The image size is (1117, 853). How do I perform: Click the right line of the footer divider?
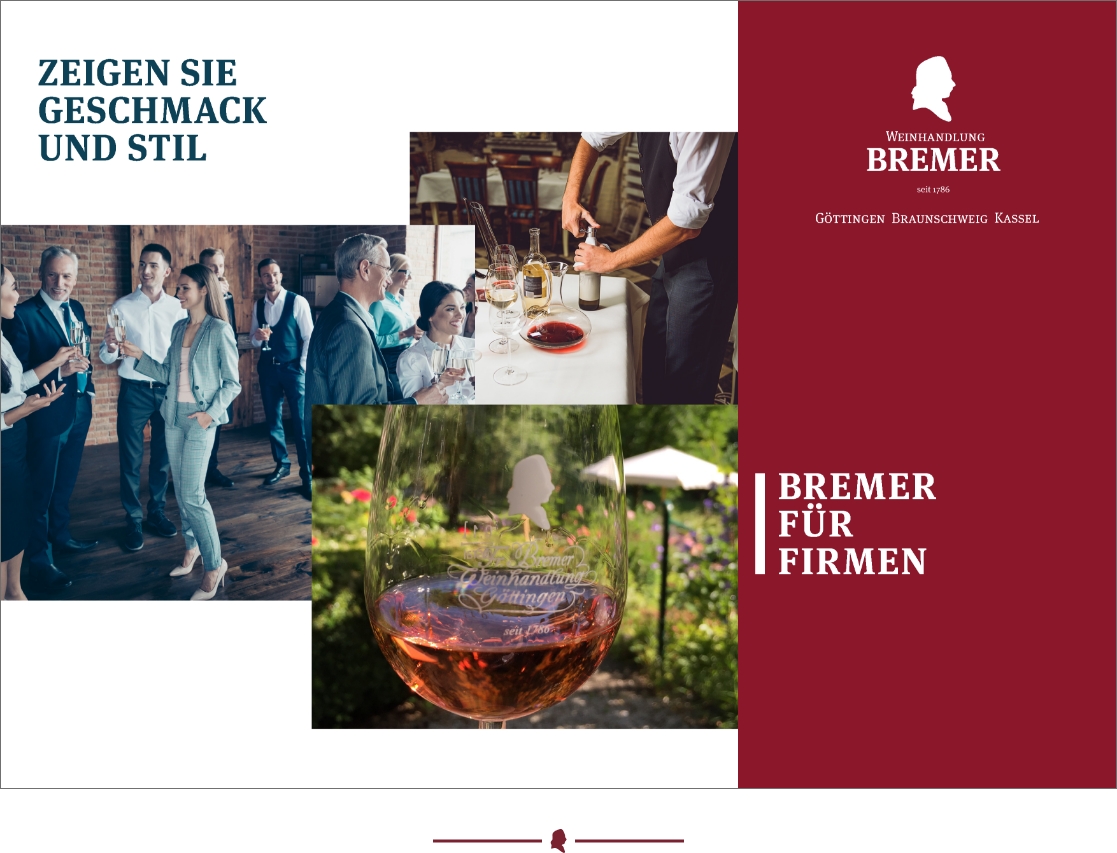point(630,841)
